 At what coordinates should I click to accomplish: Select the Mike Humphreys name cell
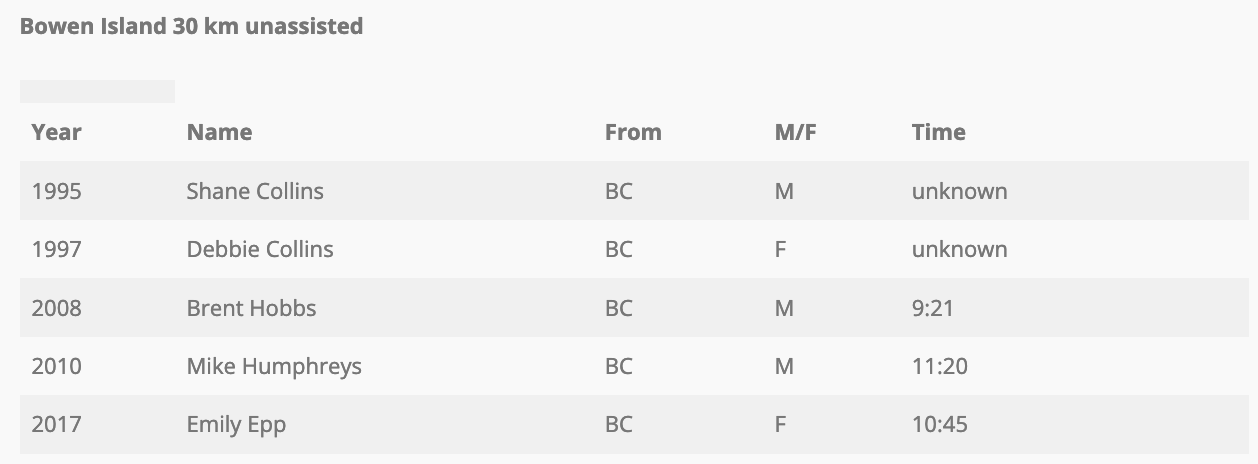click(274, 367)
